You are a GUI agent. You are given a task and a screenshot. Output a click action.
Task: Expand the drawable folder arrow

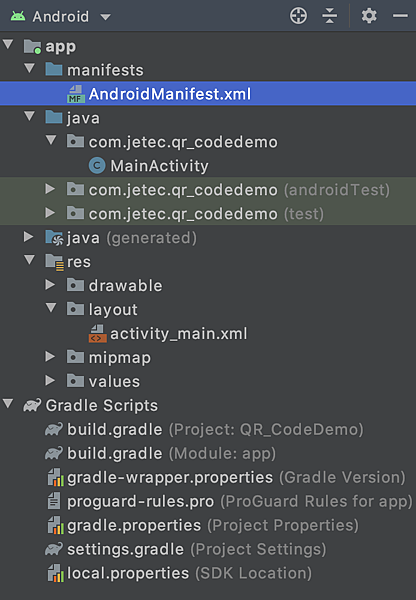click(x=50, y=284)
